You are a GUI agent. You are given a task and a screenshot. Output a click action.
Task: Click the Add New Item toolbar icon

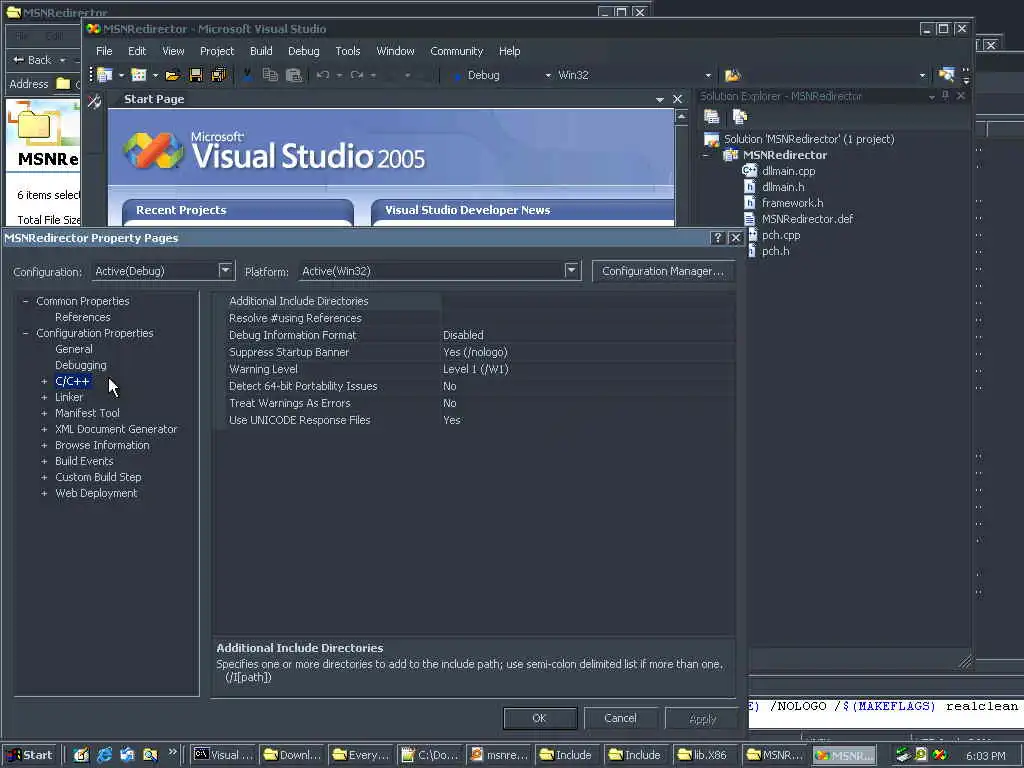click(x=138, y=75)
